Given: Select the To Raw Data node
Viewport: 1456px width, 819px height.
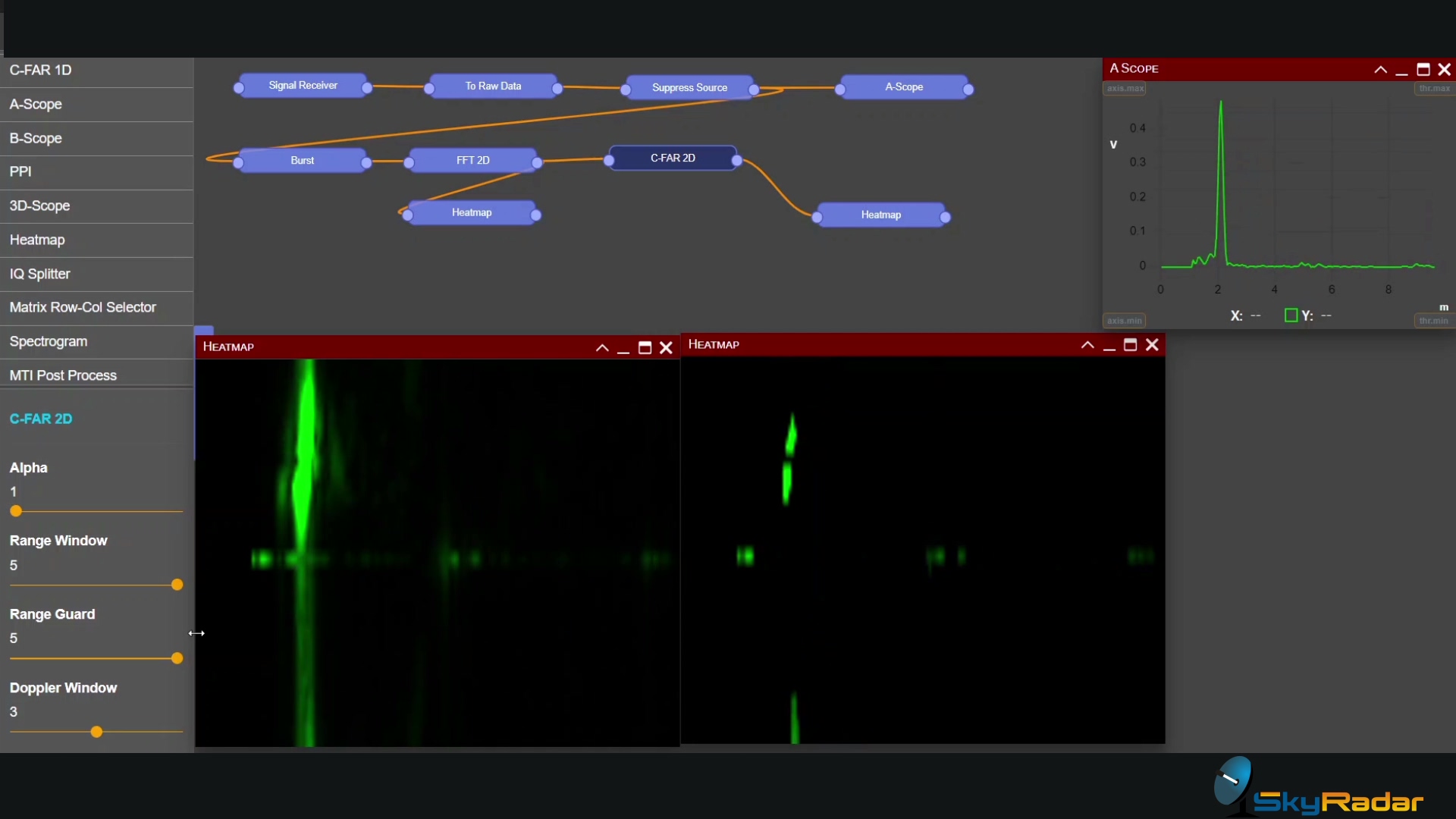Looking at the screenshot, I should (x=493, y=86).
